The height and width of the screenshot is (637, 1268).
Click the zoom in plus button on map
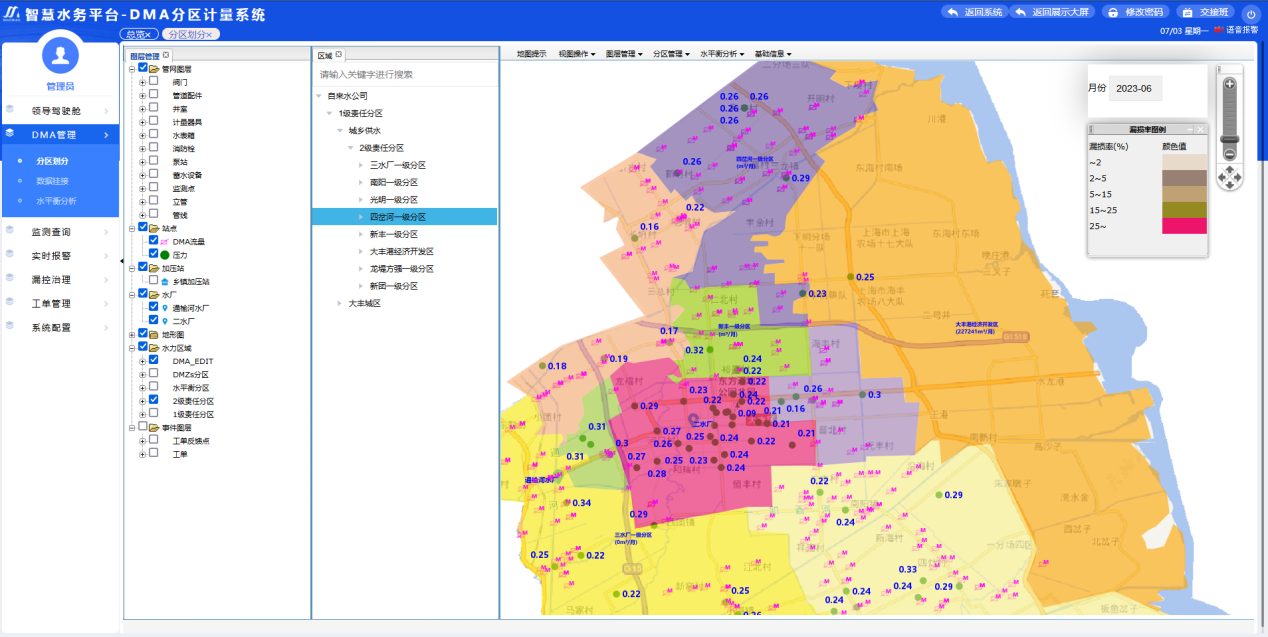1229,85
